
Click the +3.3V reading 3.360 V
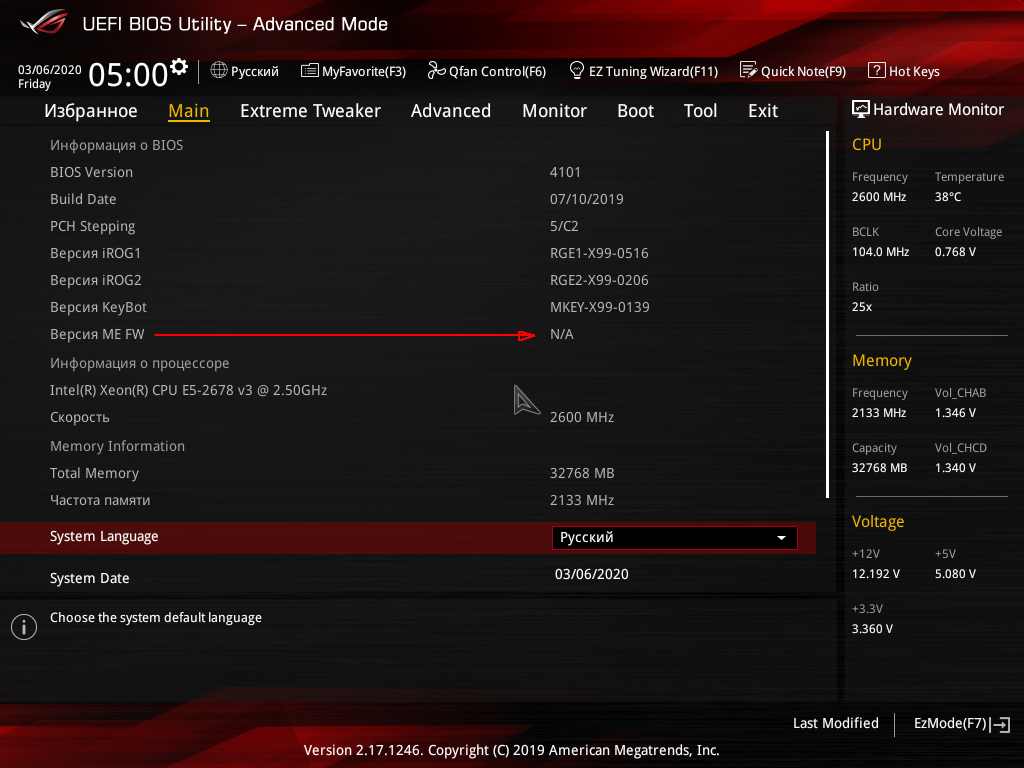(872, 628)
